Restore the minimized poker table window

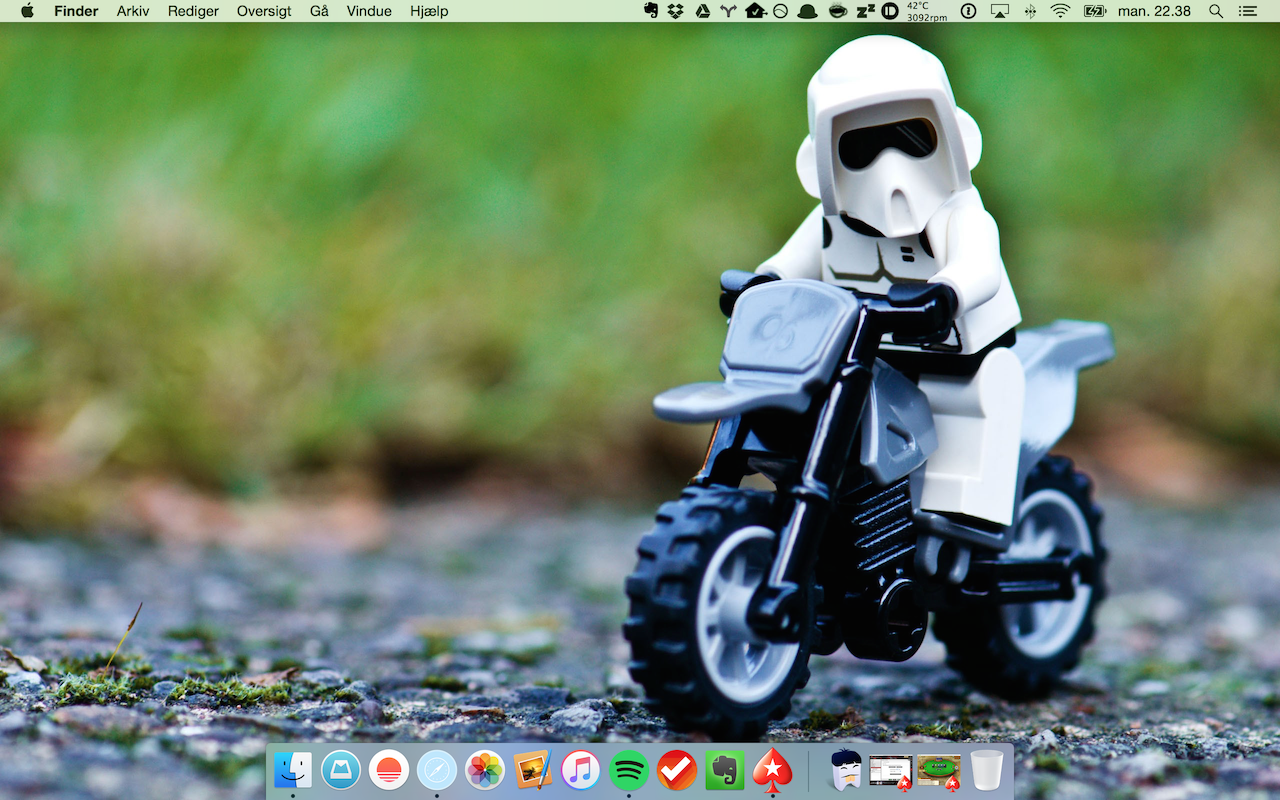pos(939,771)
